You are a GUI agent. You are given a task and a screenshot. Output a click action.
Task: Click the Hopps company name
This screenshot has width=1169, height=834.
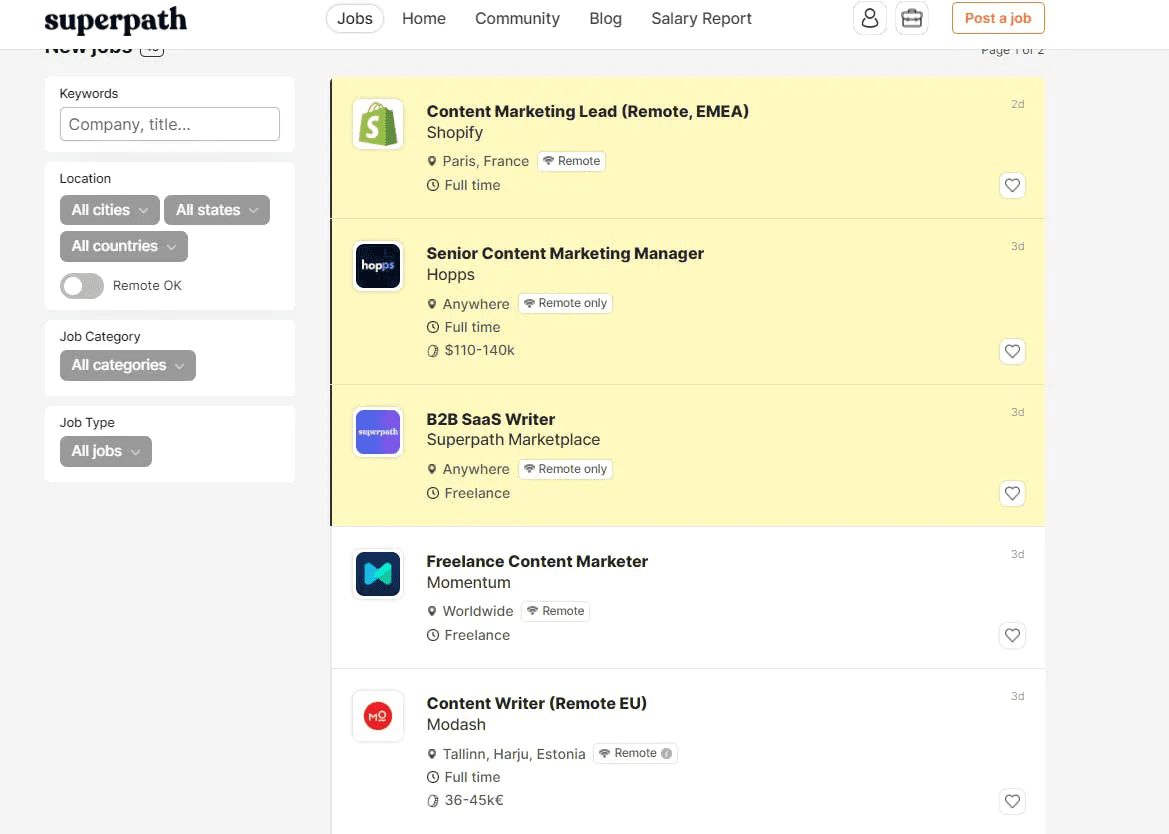coord(450,275)
